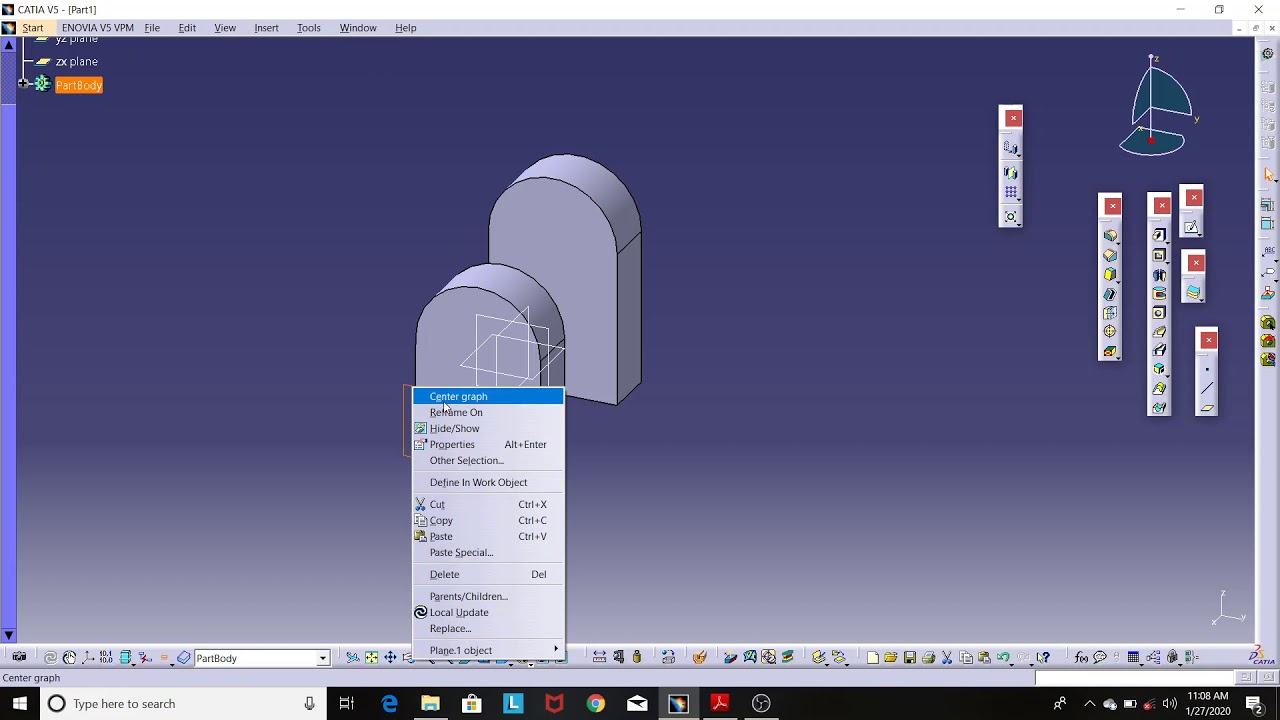The image size is (1280, 720).
Task: Click the Select arrow tool
Action: click(1269, 174)
